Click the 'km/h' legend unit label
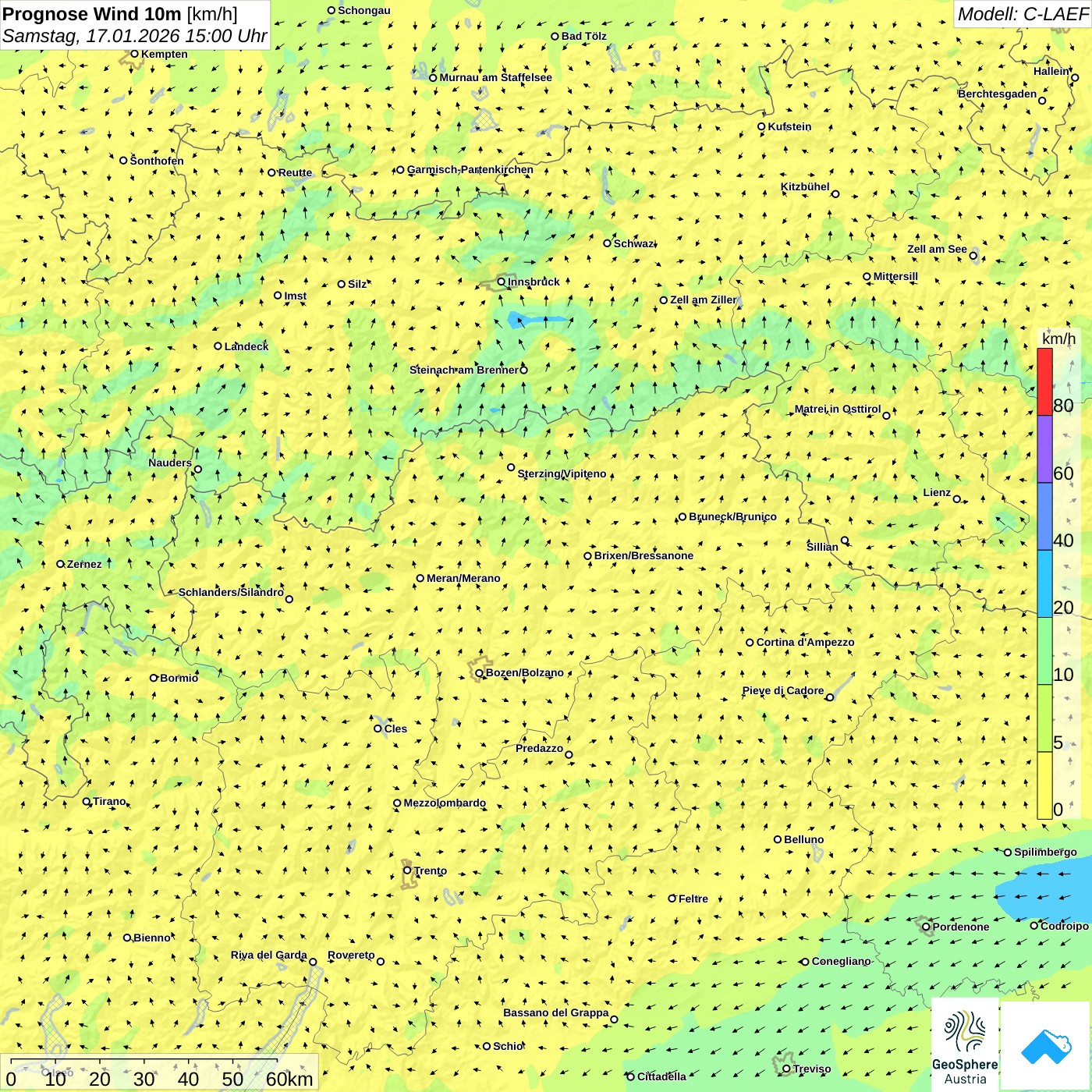 (x=1058, y=339)
